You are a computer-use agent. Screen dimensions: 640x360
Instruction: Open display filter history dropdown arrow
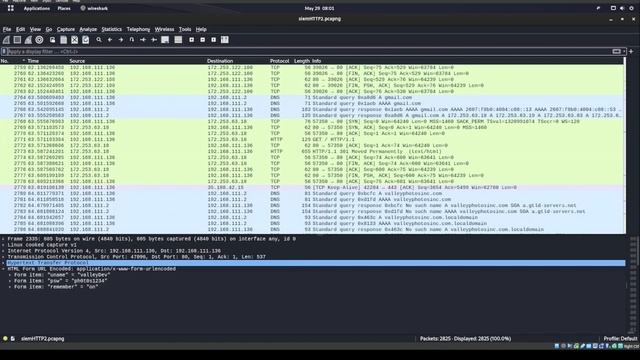pos(624,51)
